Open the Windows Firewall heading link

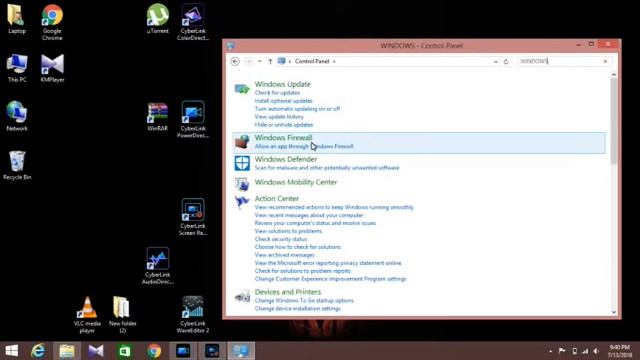[283, 138]
